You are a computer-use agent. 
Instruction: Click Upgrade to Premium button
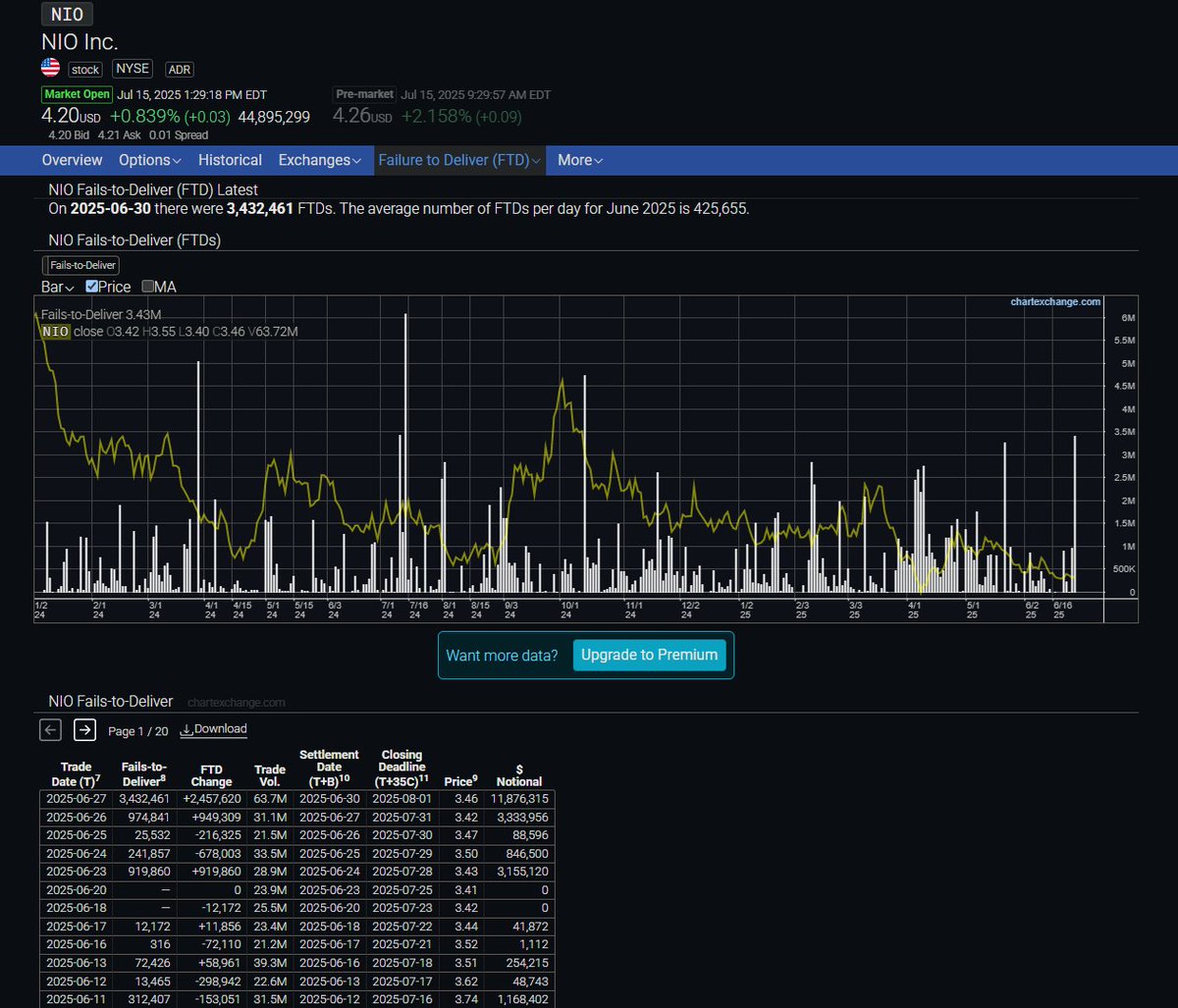[649, 655]
